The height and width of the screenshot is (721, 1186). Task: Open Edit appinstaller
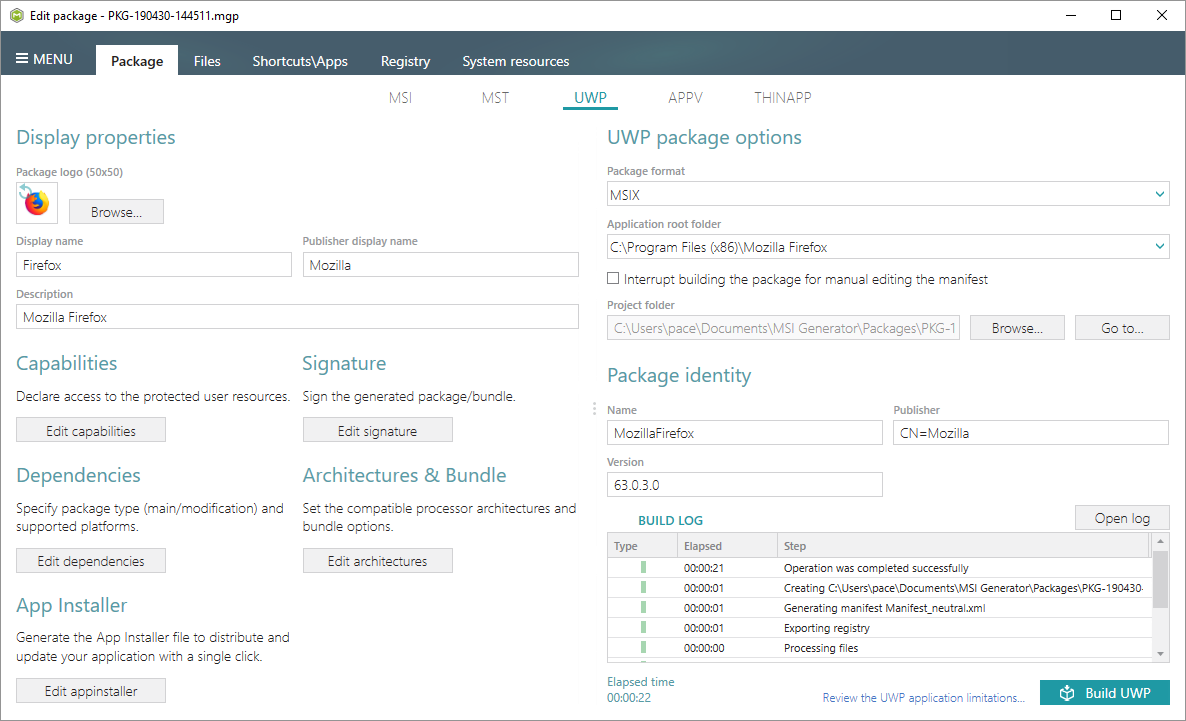(91, 691)
